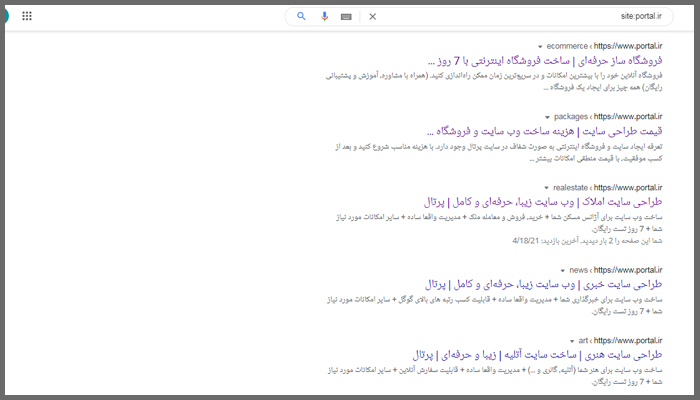Click the account avatar at top left

tap(6, 16)
